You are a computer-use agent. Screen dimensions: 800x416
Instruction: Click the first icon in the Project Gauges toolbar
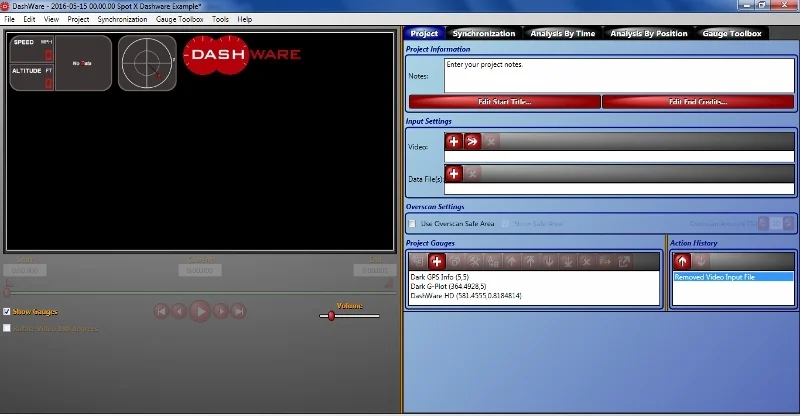pos(418,261)
